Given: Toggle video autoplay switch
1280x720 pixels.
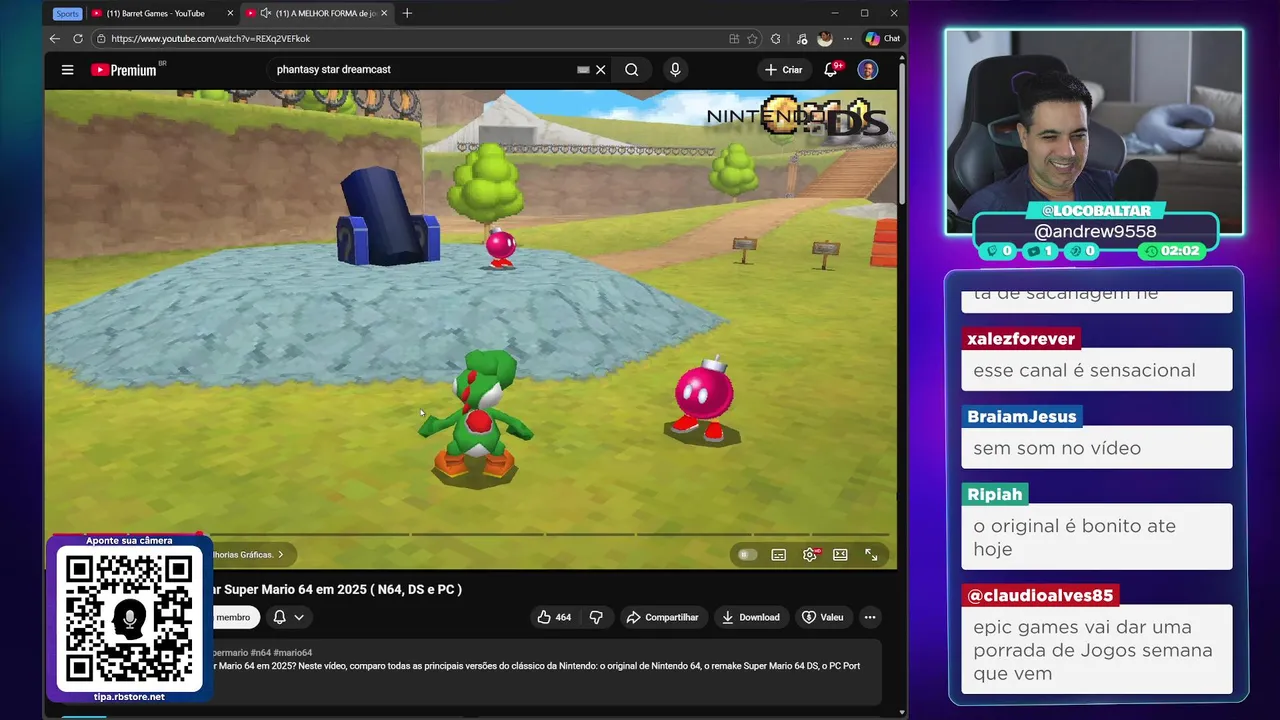Looking at the screenshot, I should tap(747, 555).
